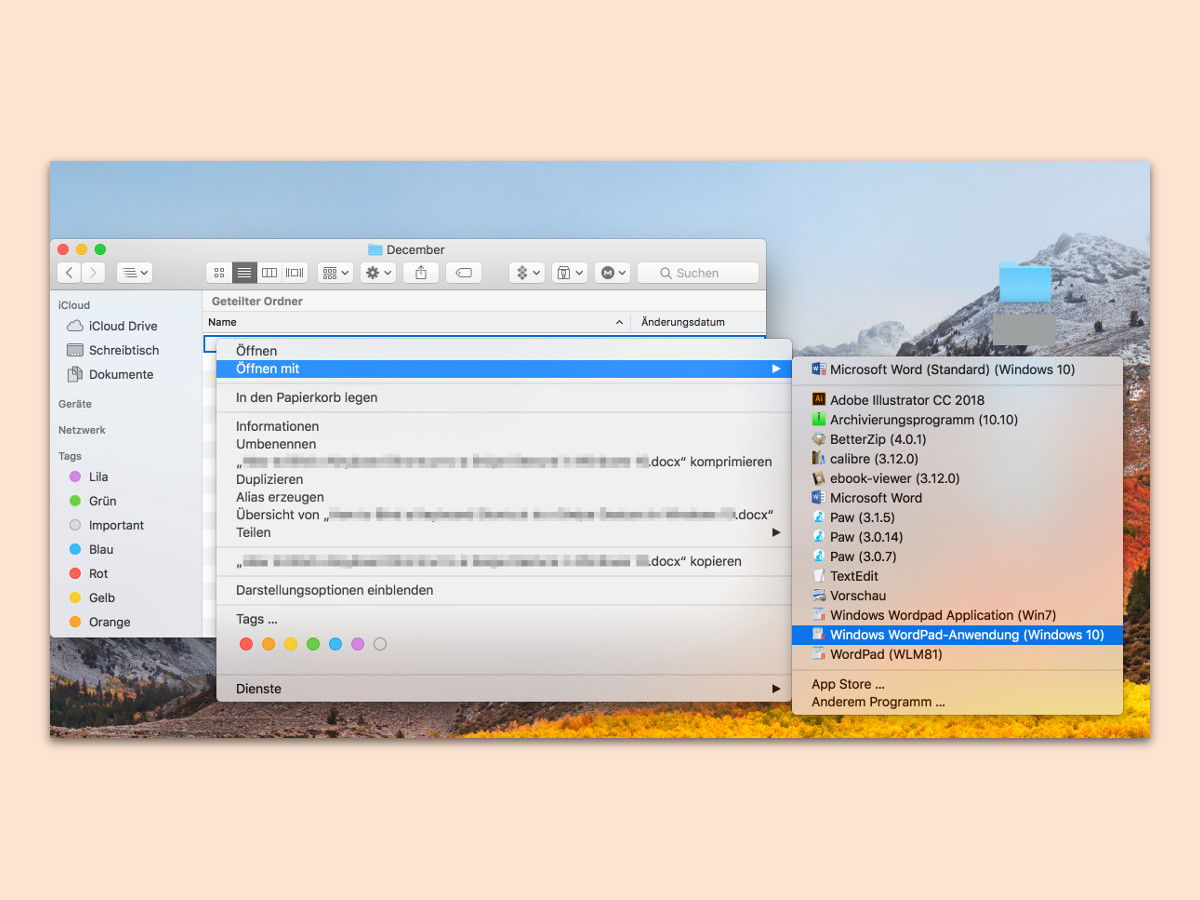Image resolution: width=1200 pixels, height=900 pixels.
Task: Apply the red tag color dot
Action: tap(246, 644)
